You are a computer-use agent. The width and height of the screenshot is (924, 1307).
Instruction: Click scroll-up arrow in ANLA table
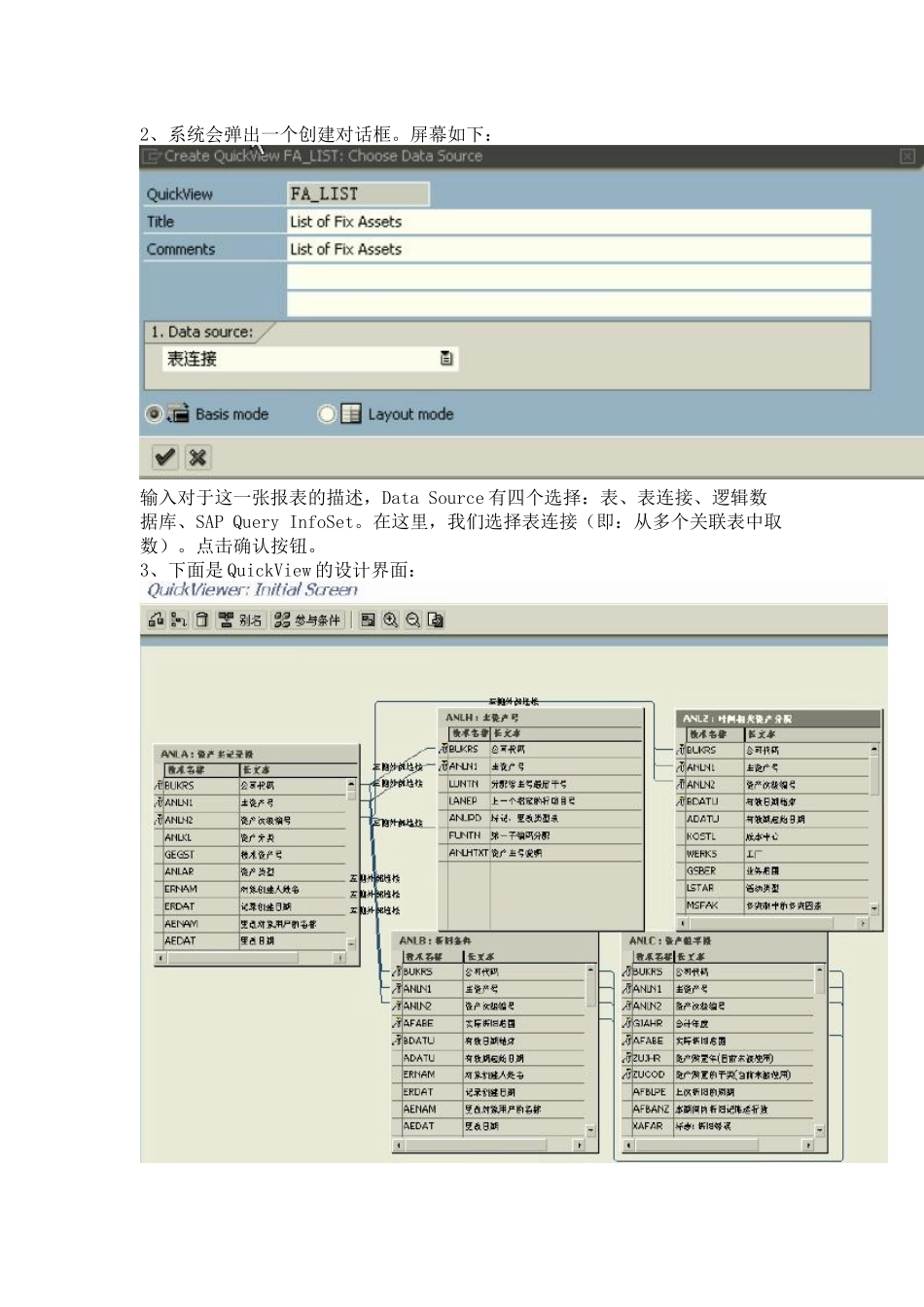(351, 784)
